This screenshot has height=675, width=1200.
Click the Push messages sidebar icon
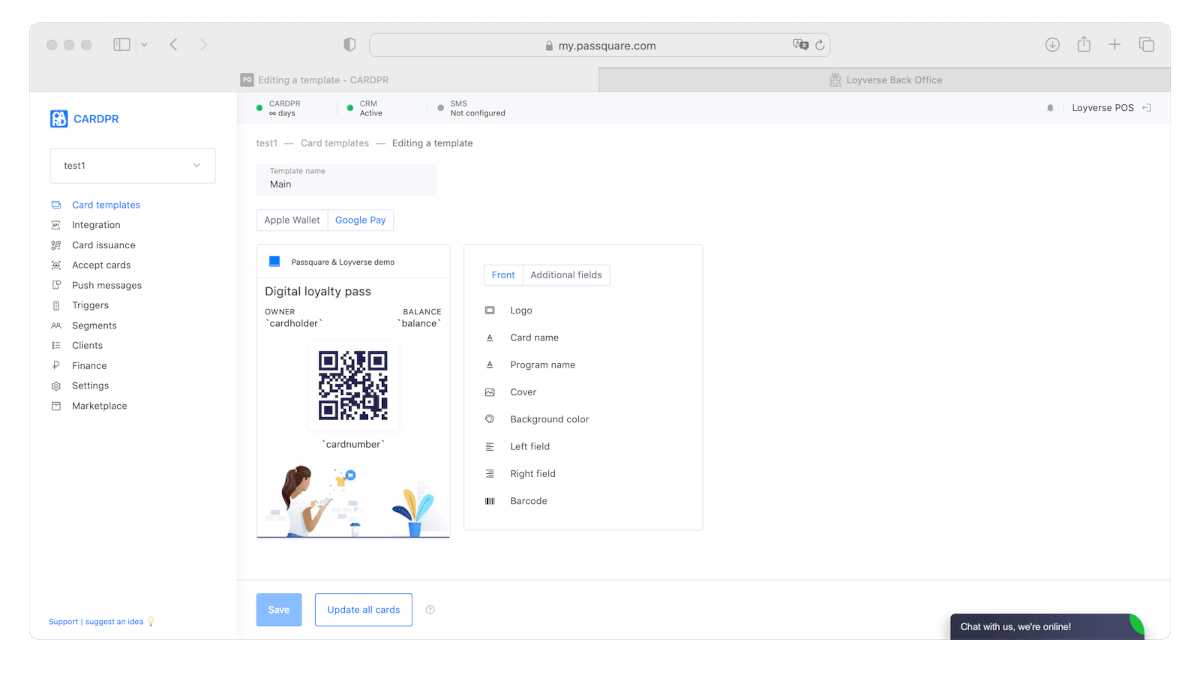coord(56,285)
